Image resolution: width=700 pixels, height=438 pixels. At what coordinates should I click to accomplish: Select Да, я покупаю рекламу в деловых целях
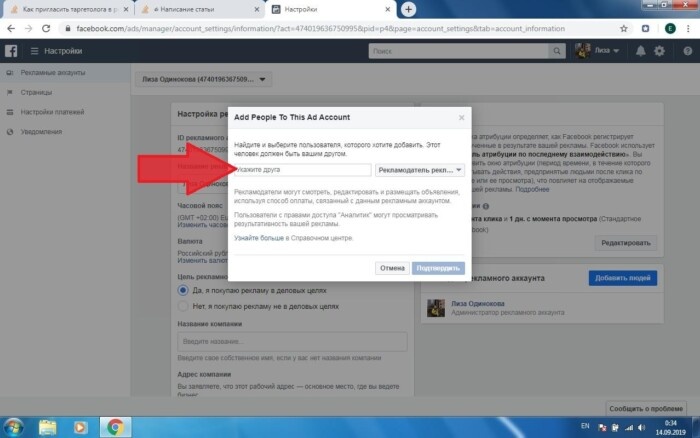pos(183,290)
